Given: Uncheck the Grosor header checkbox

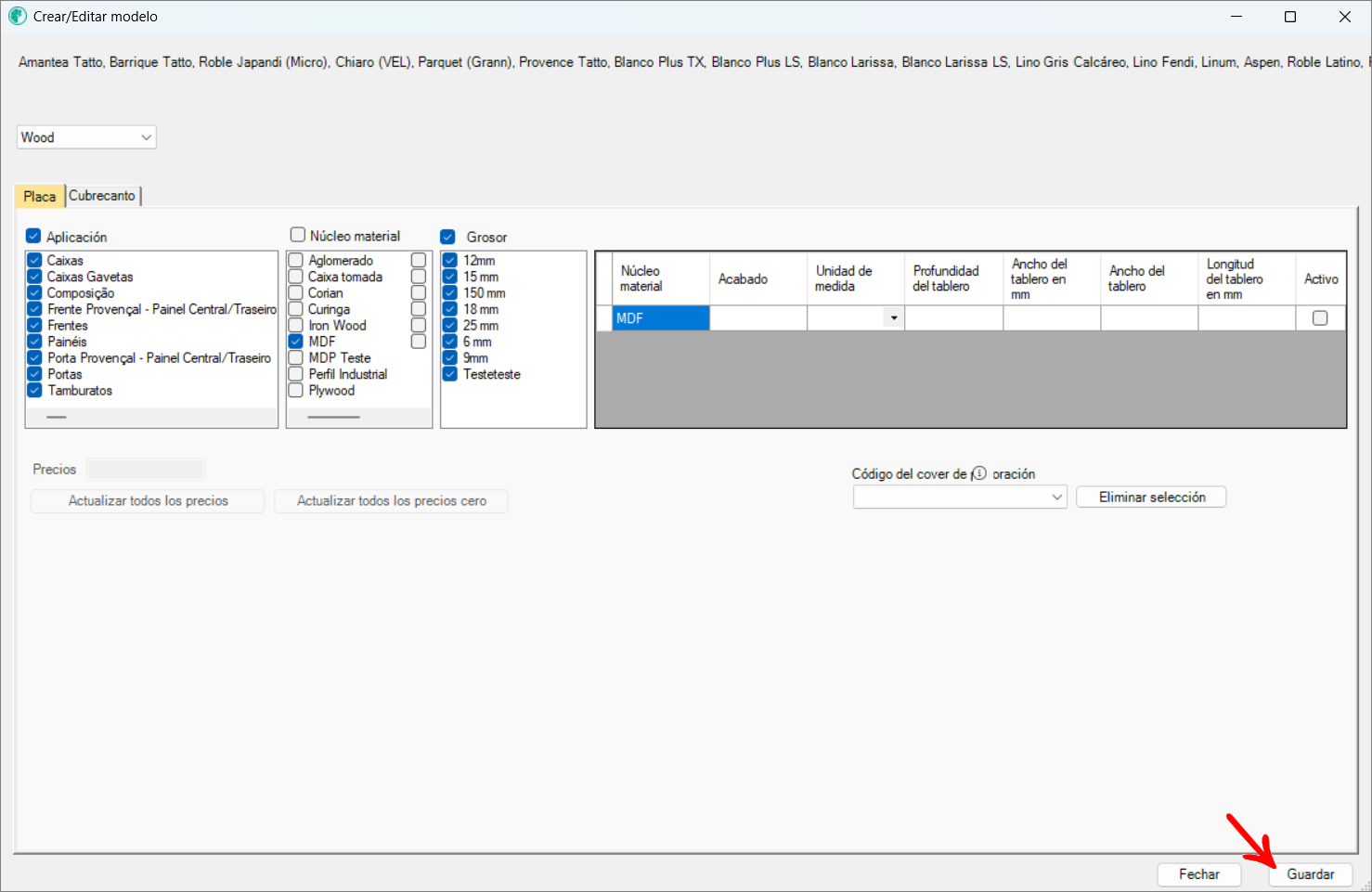Looking at the screenshot, I should [447, 237].
